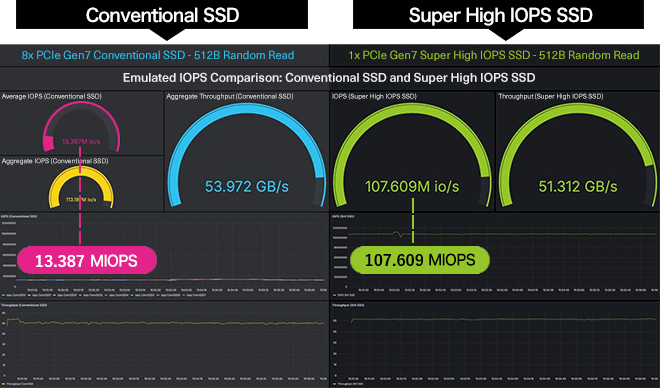This screenshot has height=388, width=660.
Task: Open the Aggregate Throughput (Conventional SSD) panel title
Action: point(230,96)
